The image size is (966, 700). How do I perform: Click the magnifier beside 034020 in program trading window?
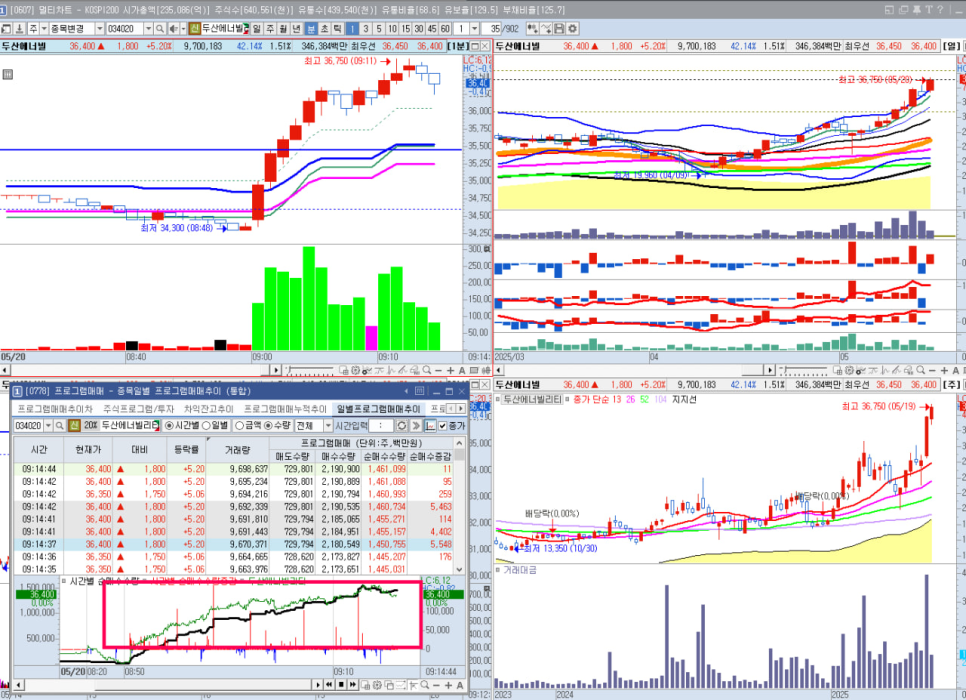(x=59, y=426)
